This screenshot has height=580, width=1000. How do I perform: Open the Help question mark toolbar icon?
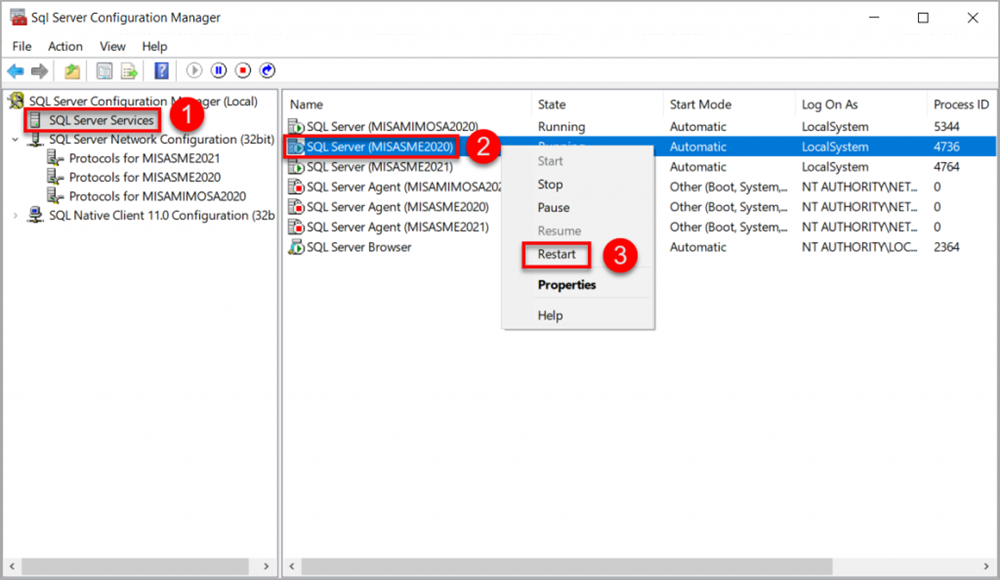pos(160,71)
